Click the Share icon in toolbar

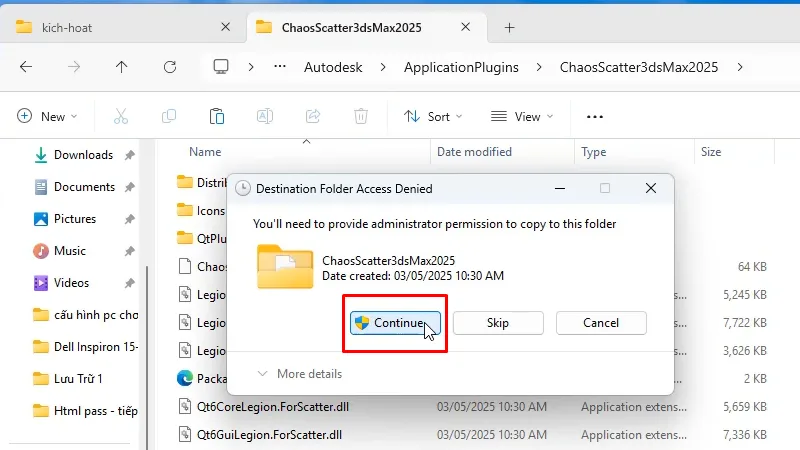pos(313,117)
